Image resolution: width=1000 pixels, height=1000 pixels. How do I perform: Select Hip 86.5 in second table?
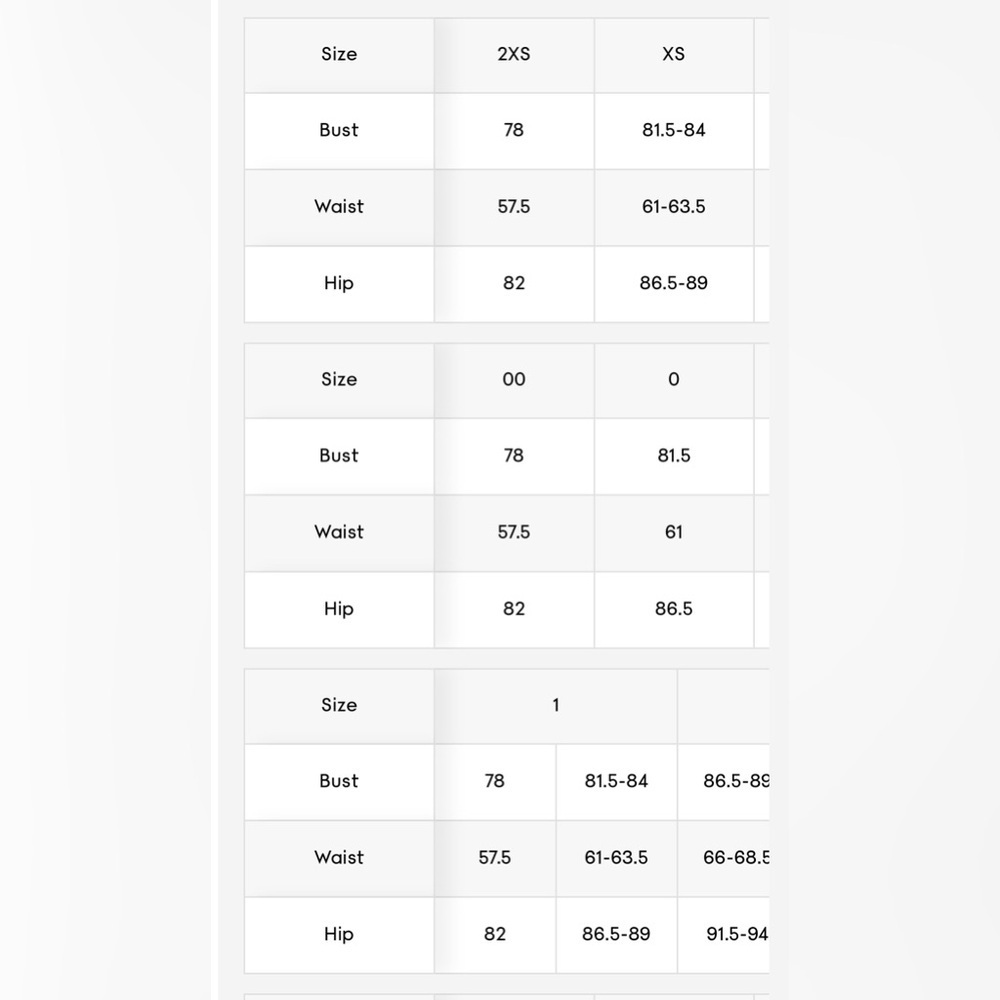pyautogui.click(x=674, y=610)
